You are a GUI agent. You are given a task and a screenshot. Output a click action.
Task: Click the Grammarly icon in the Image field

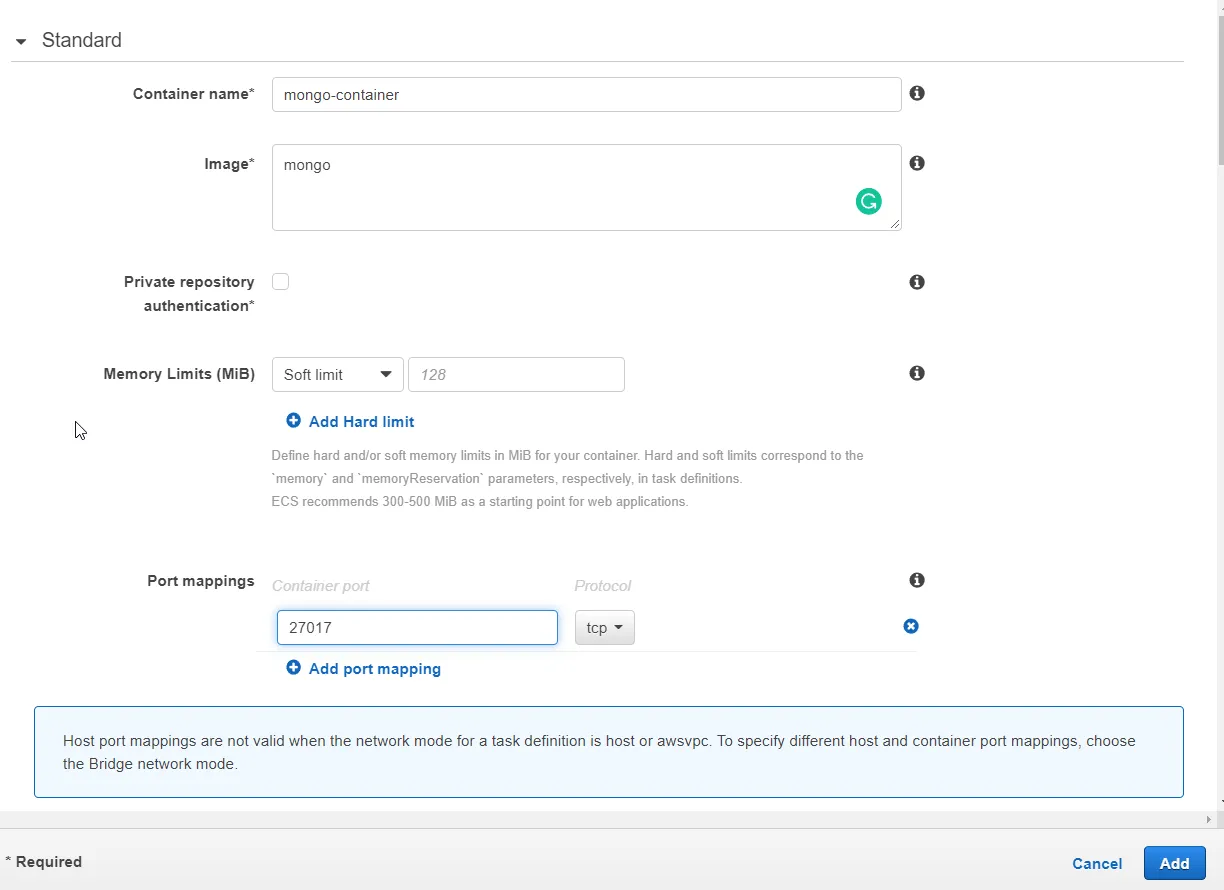(868, 201)
